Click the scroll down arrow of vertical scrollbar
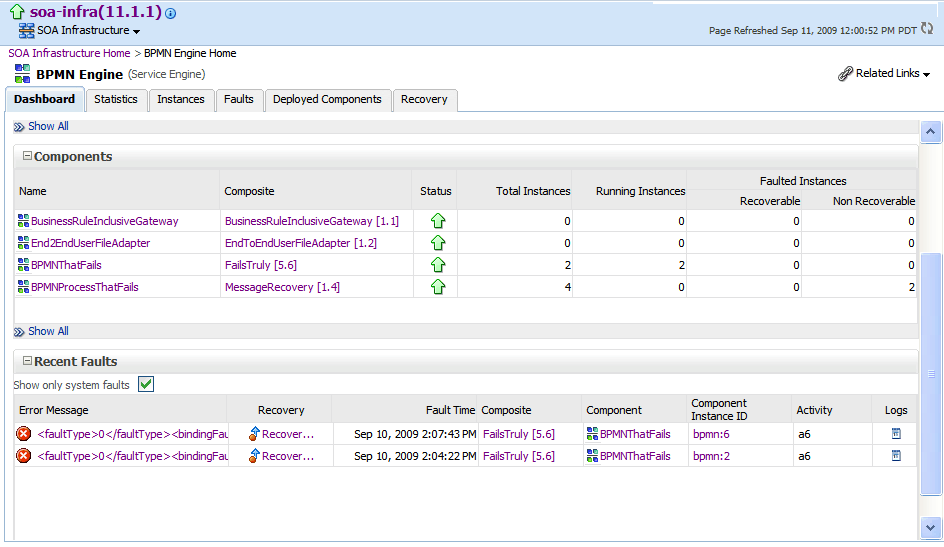 click(931, 528)
